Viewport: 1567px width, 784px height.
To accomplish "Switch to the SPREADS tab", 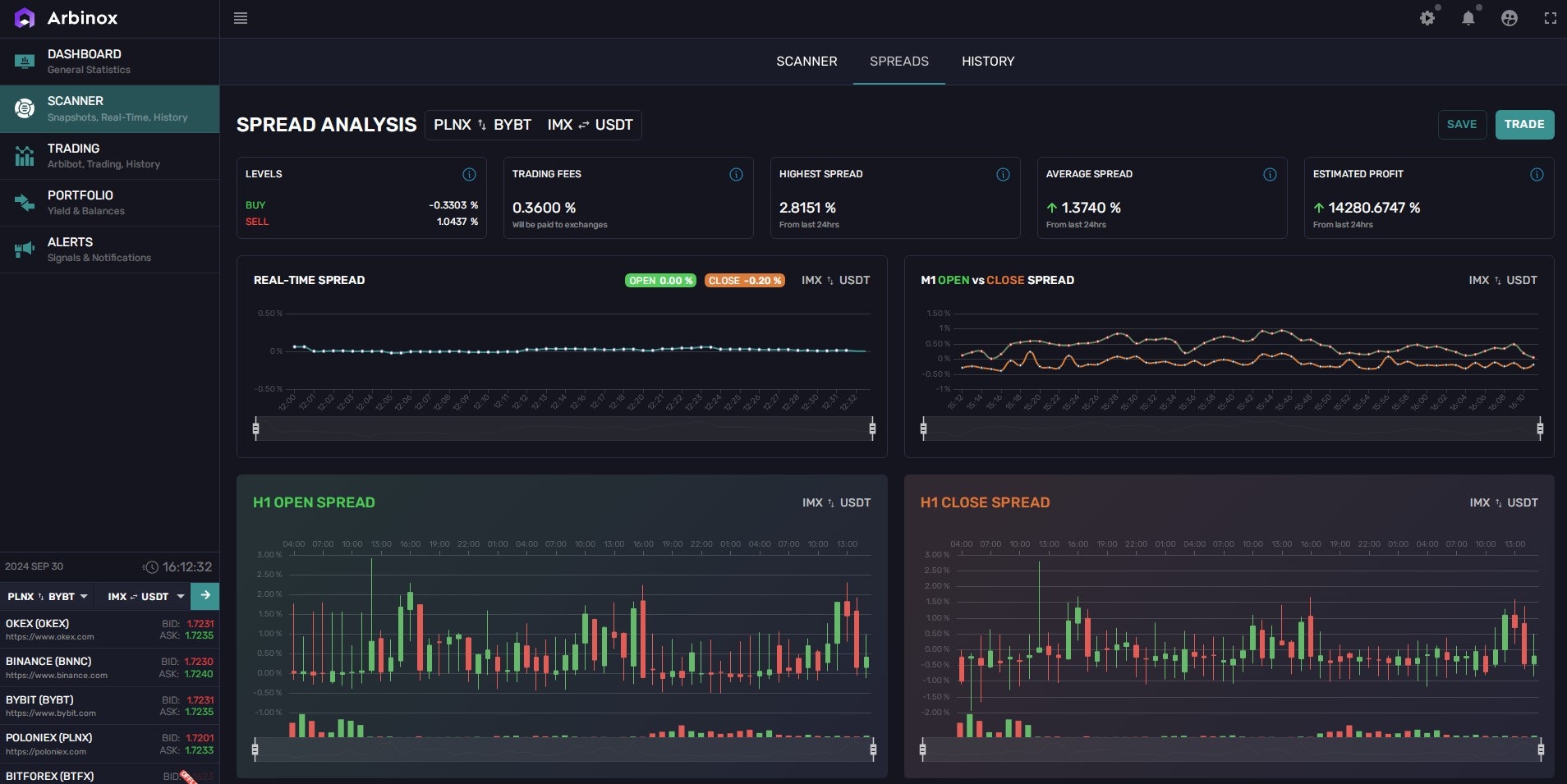I will [899, 62].
